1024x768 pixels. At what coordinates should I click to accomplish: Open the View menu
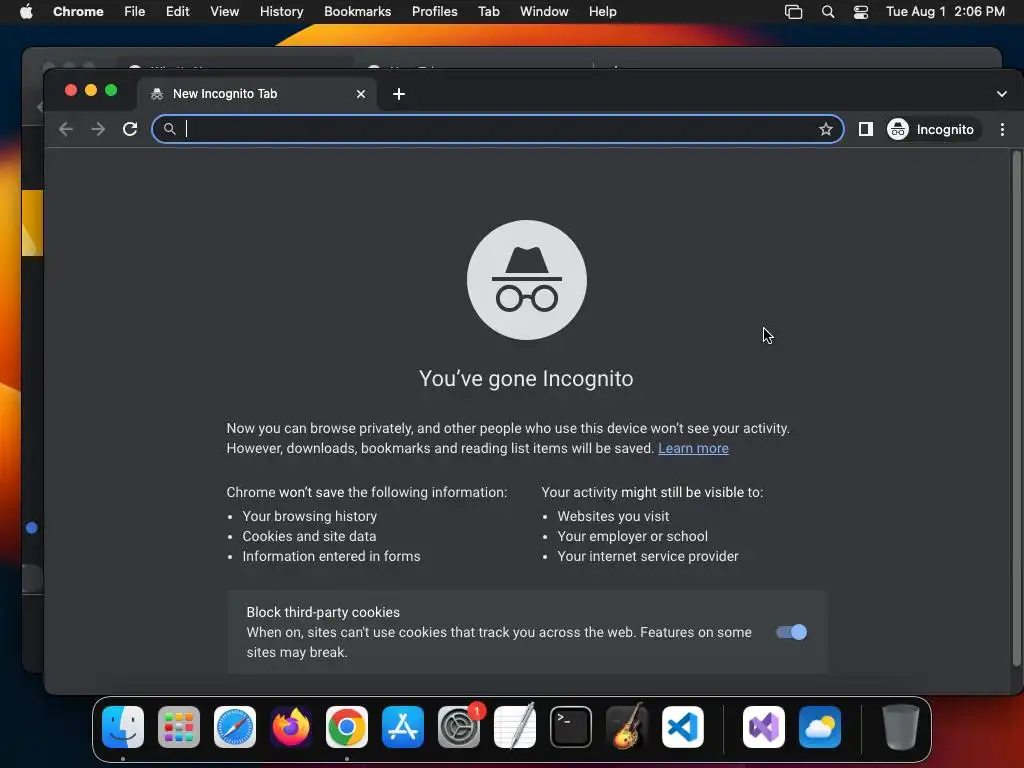pos(224,12)
